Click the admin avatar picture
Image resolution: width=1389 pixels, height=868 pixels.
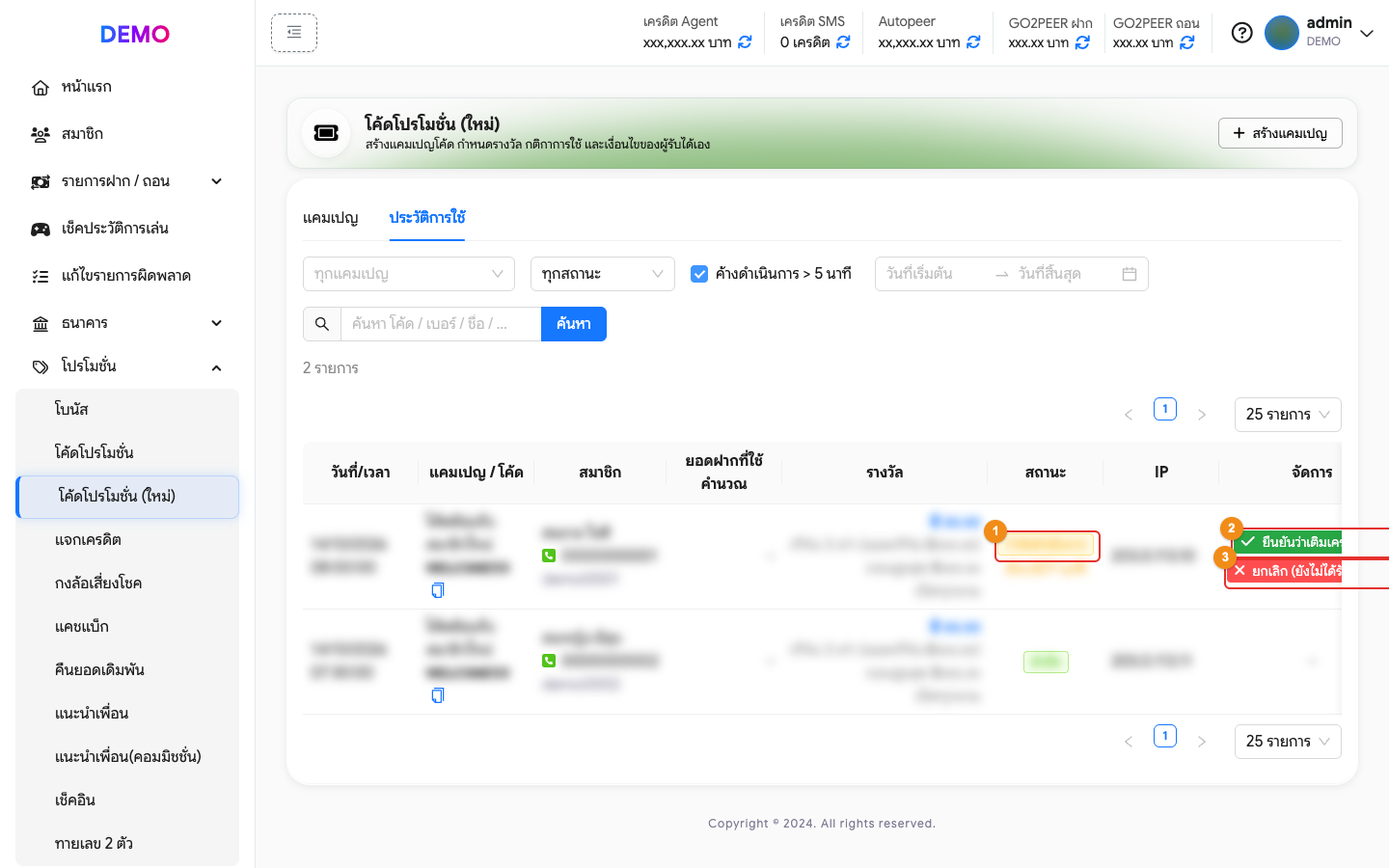[1282, 33]
